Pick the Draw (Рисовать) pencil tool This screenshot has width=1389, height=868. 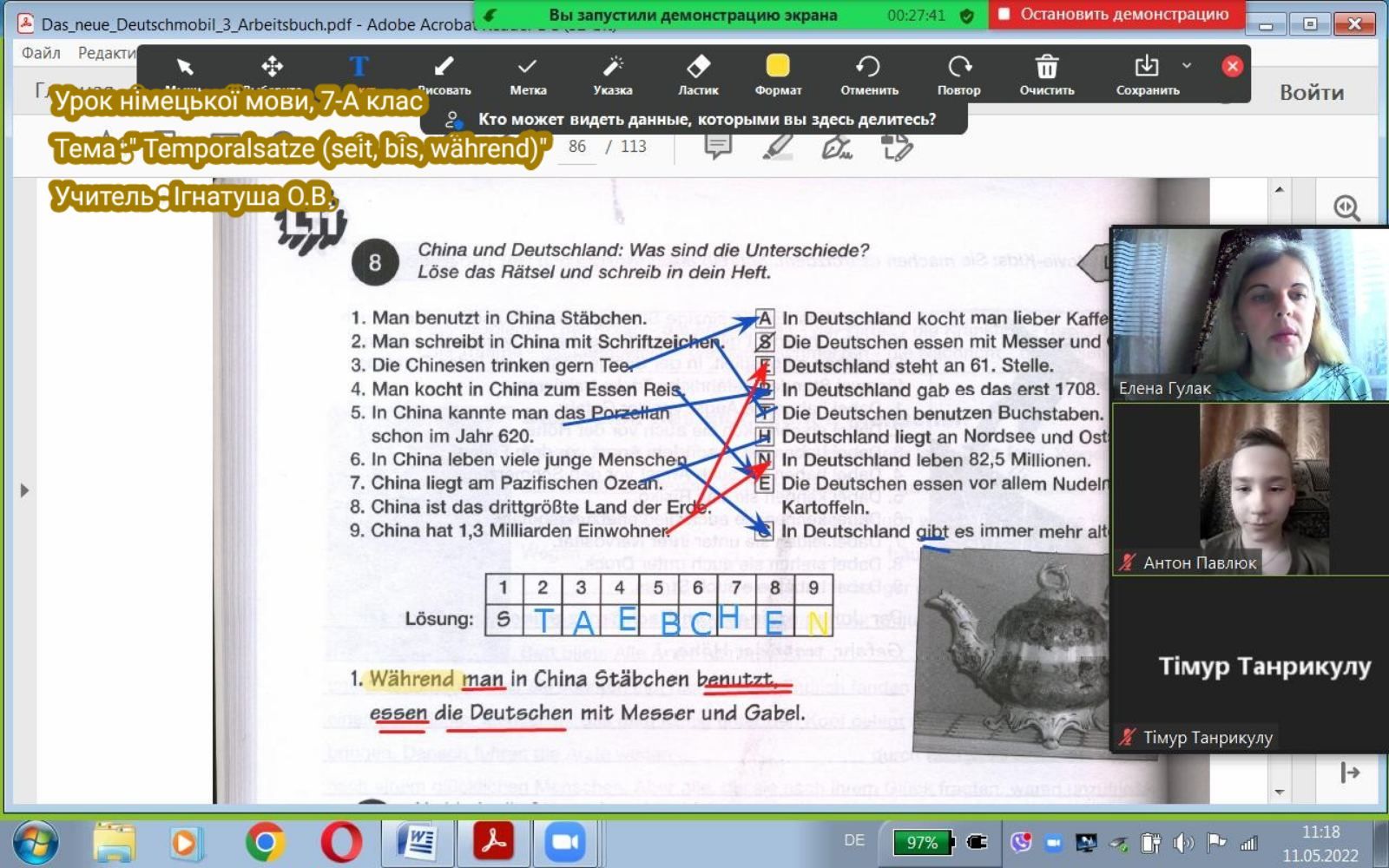coord(444,68)
